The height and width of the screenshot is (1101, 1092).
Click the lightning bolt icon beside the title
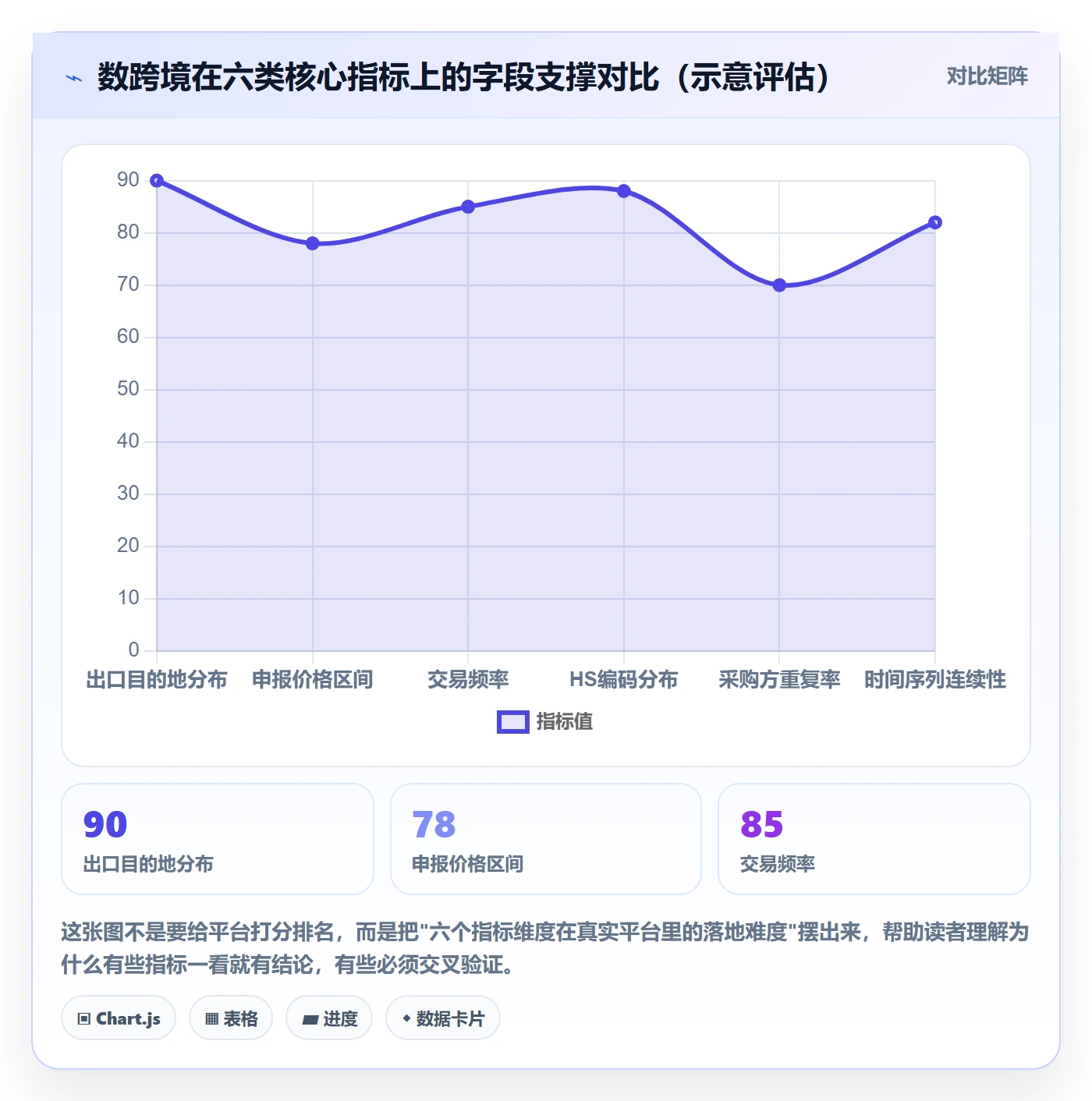click(x=74, y=78)
